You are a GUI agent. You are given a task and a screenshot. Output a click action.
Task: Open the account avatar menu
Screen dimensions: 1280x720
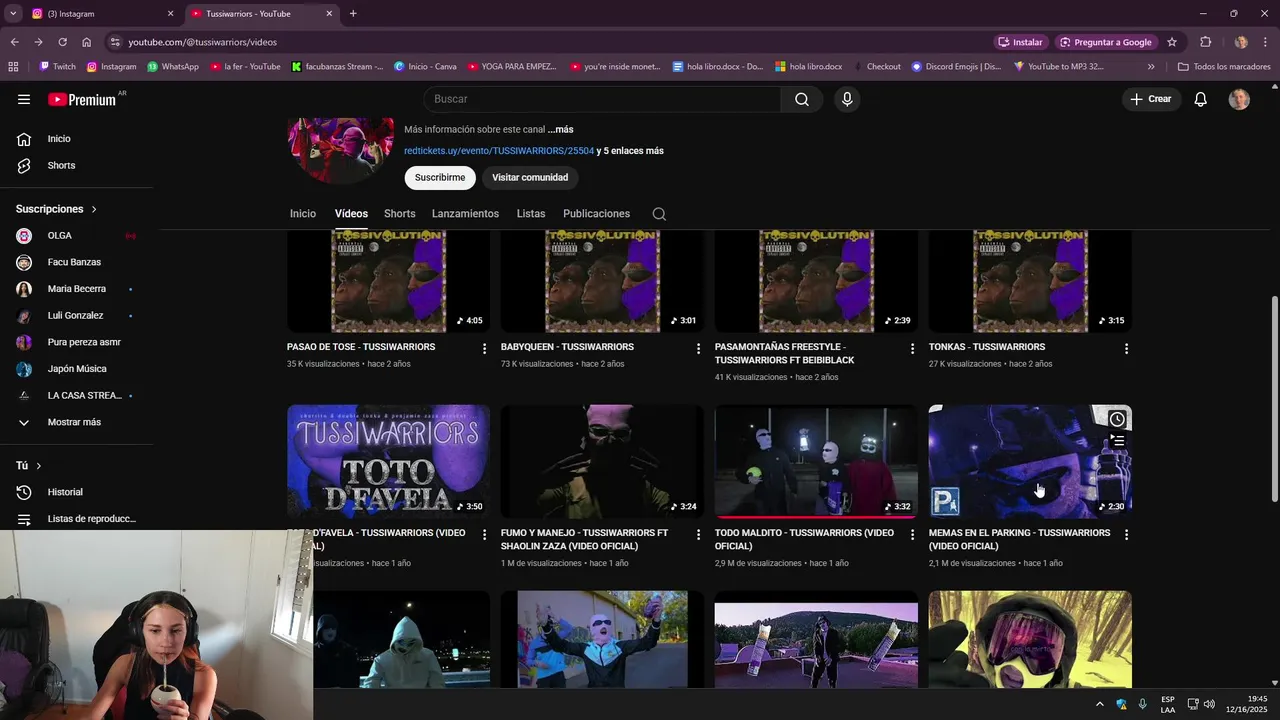coord(1239,99)
